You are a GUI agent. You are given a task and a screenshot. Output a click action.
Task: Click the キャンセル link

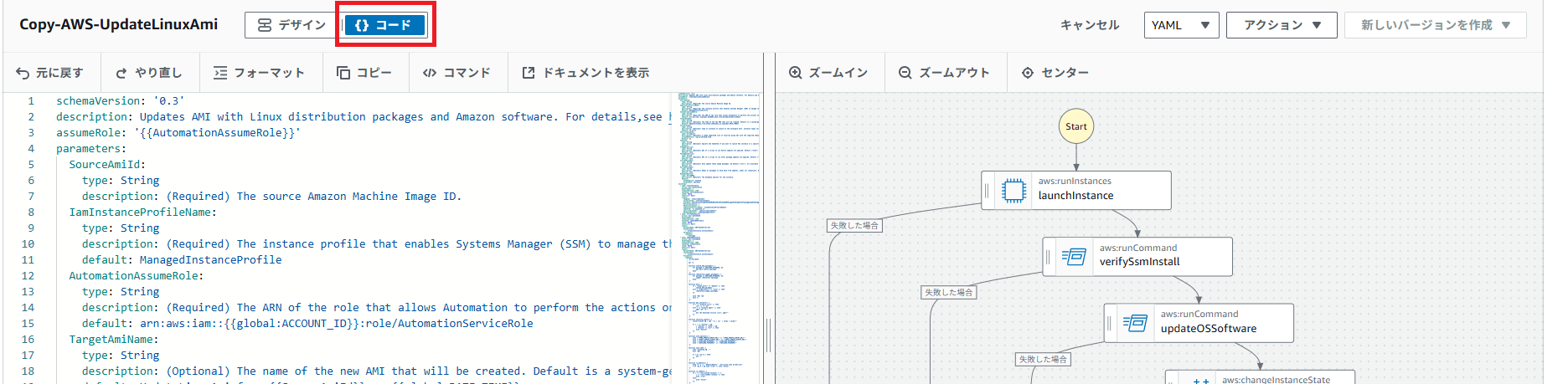[x=1090, y=25]
